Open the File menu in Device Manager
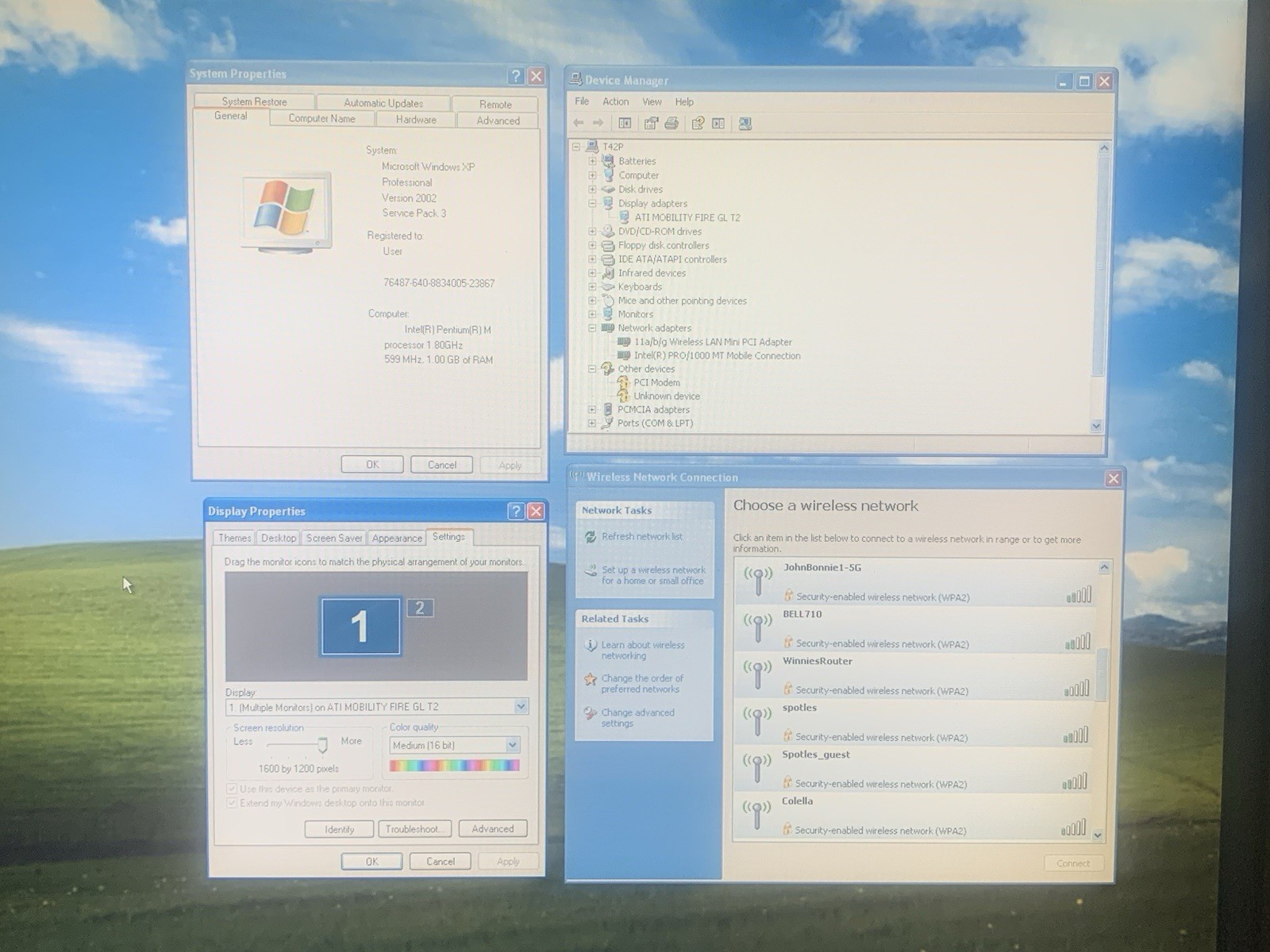This screenshot has width=1270, height=952. coord(582,102)
